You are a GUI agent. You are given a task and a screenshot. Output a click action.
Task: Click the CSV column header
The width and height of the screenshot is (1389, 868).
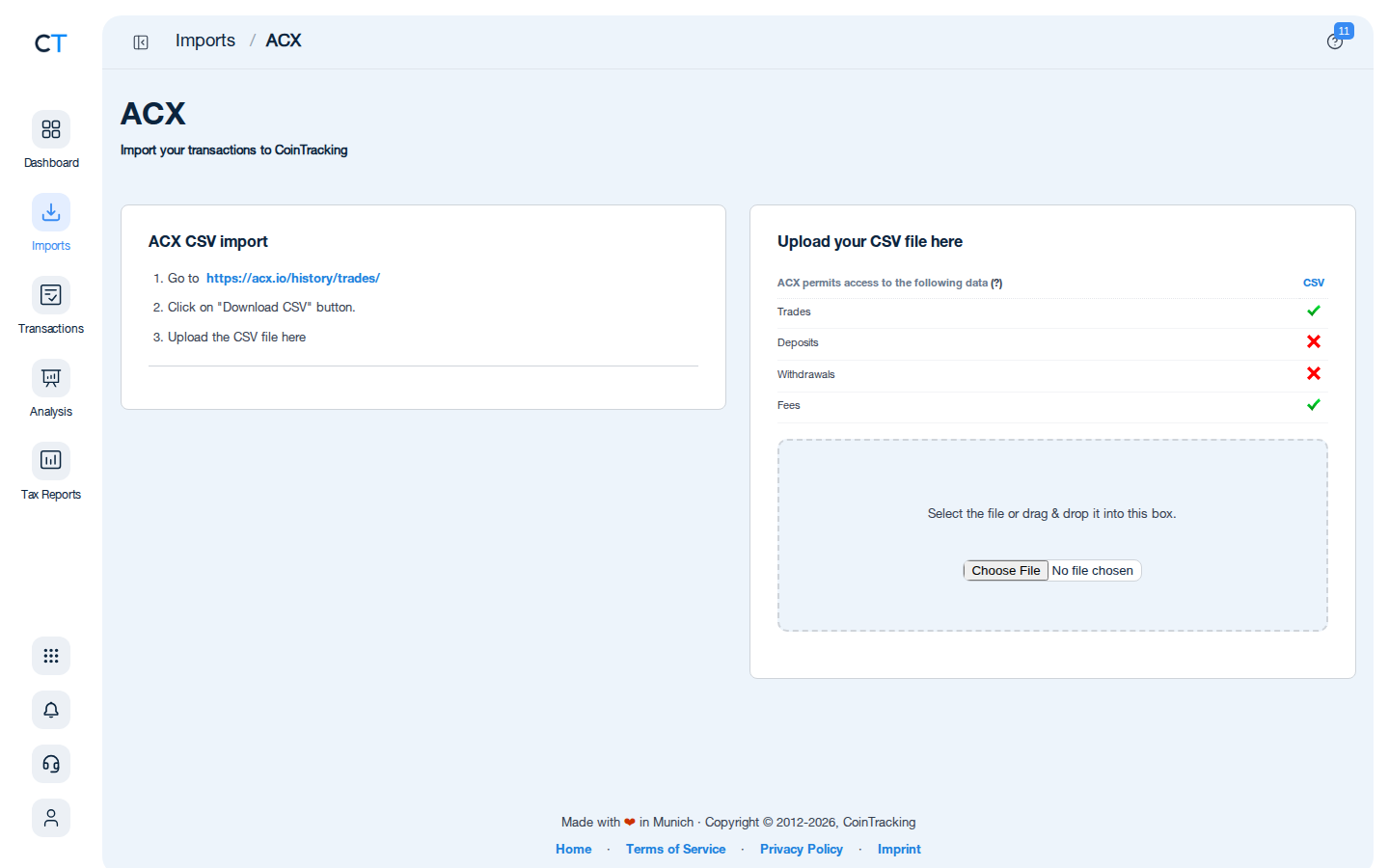click(1314, 283)
